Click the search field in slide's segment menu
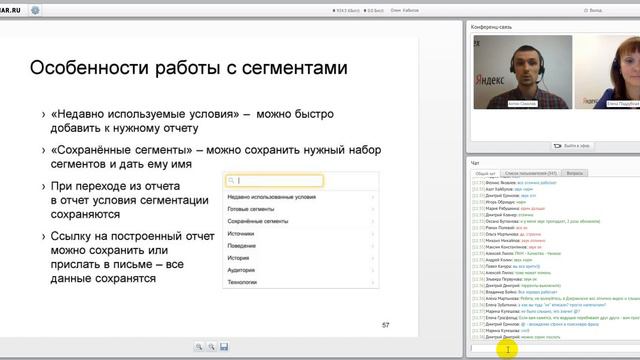Image resolution: width=640 pixels, height=360 pixels. (x=274, y=181)
